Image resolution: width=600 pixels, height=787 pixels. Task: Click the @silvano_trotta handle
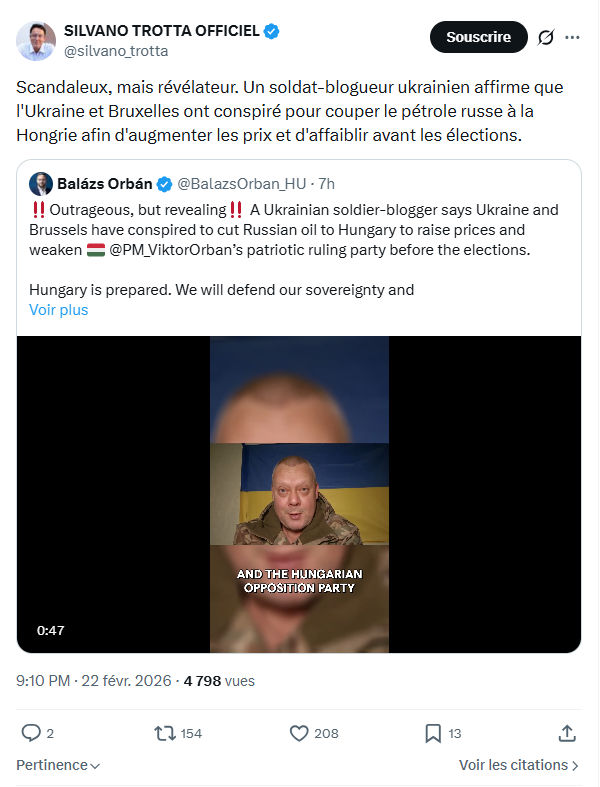tap(116, 51)
